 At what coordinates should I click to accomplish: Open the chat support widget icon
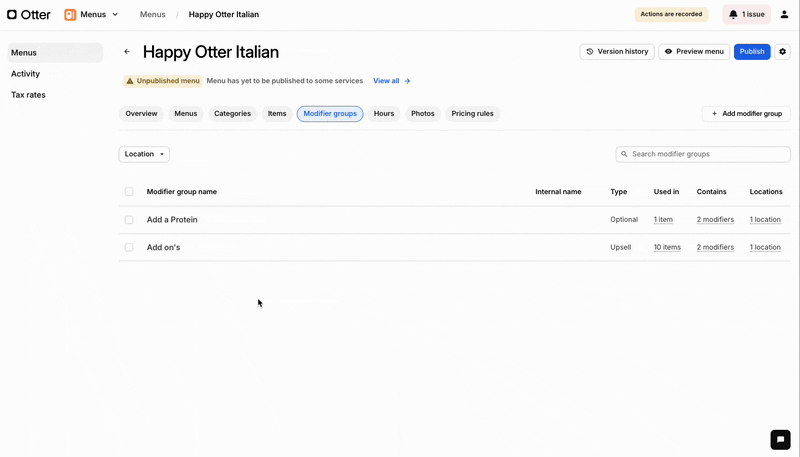click(780, 440)
